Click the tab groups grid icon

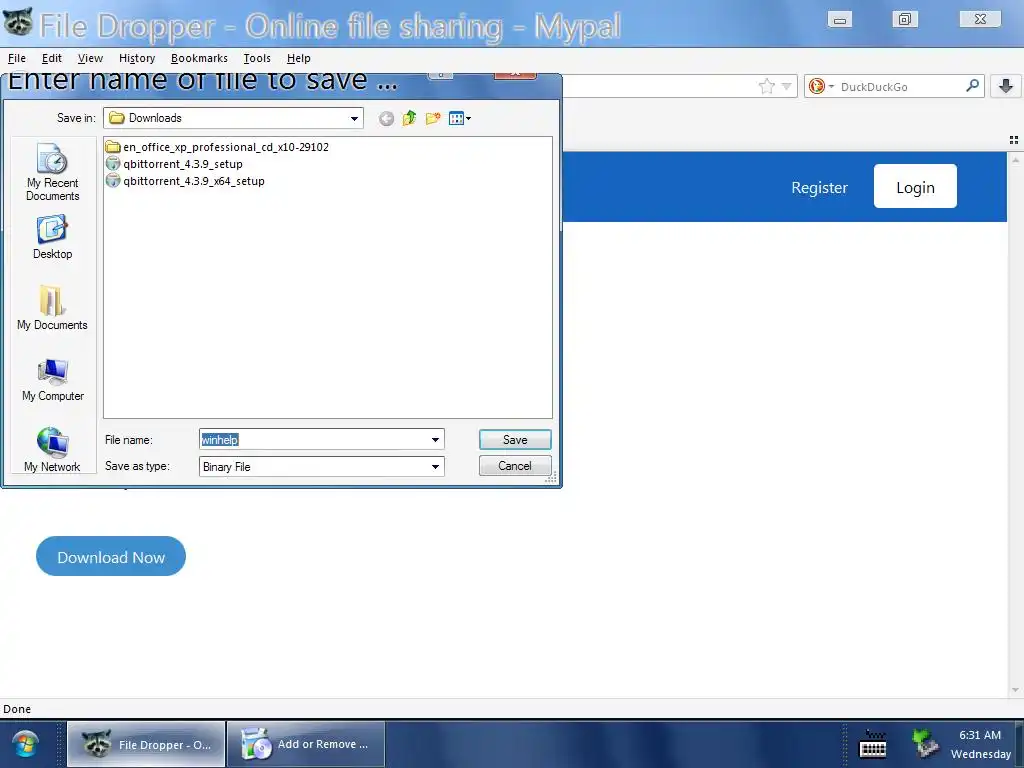[x=1014, y=140]
